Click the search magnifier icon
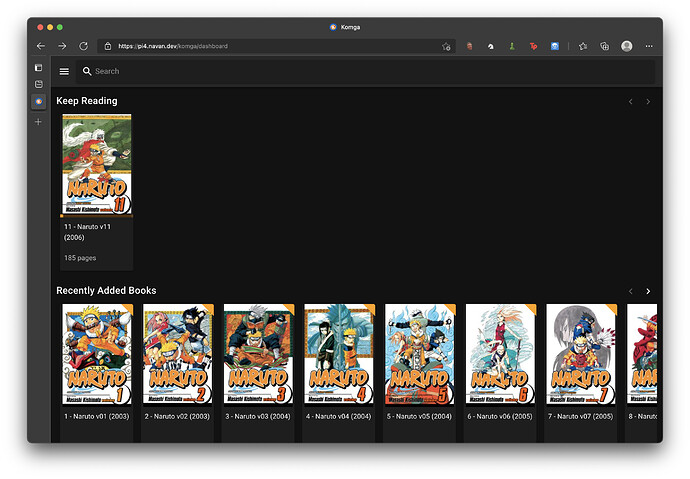Screen dimensions: 690x479 pos(87,71)
